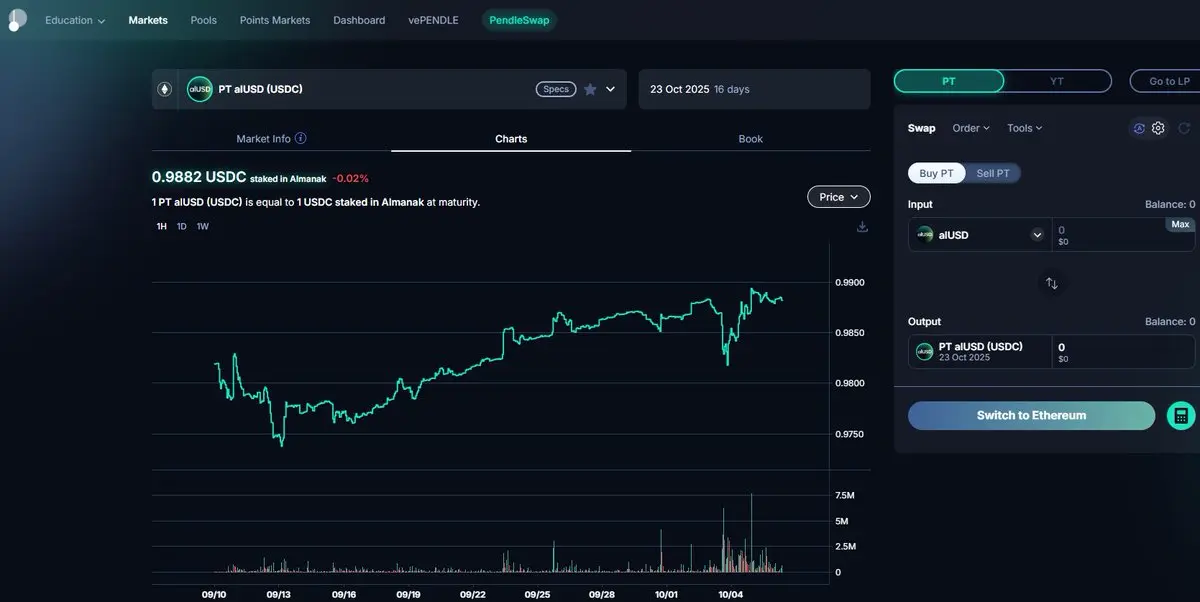Click the Pendle logo icon
Viewport: 1200px width, 602px height.
(17, 20)
